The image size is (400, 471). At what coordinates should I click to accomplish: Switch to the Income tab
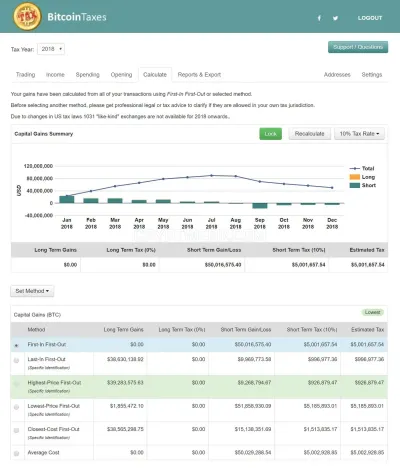(x=55, y=75)
